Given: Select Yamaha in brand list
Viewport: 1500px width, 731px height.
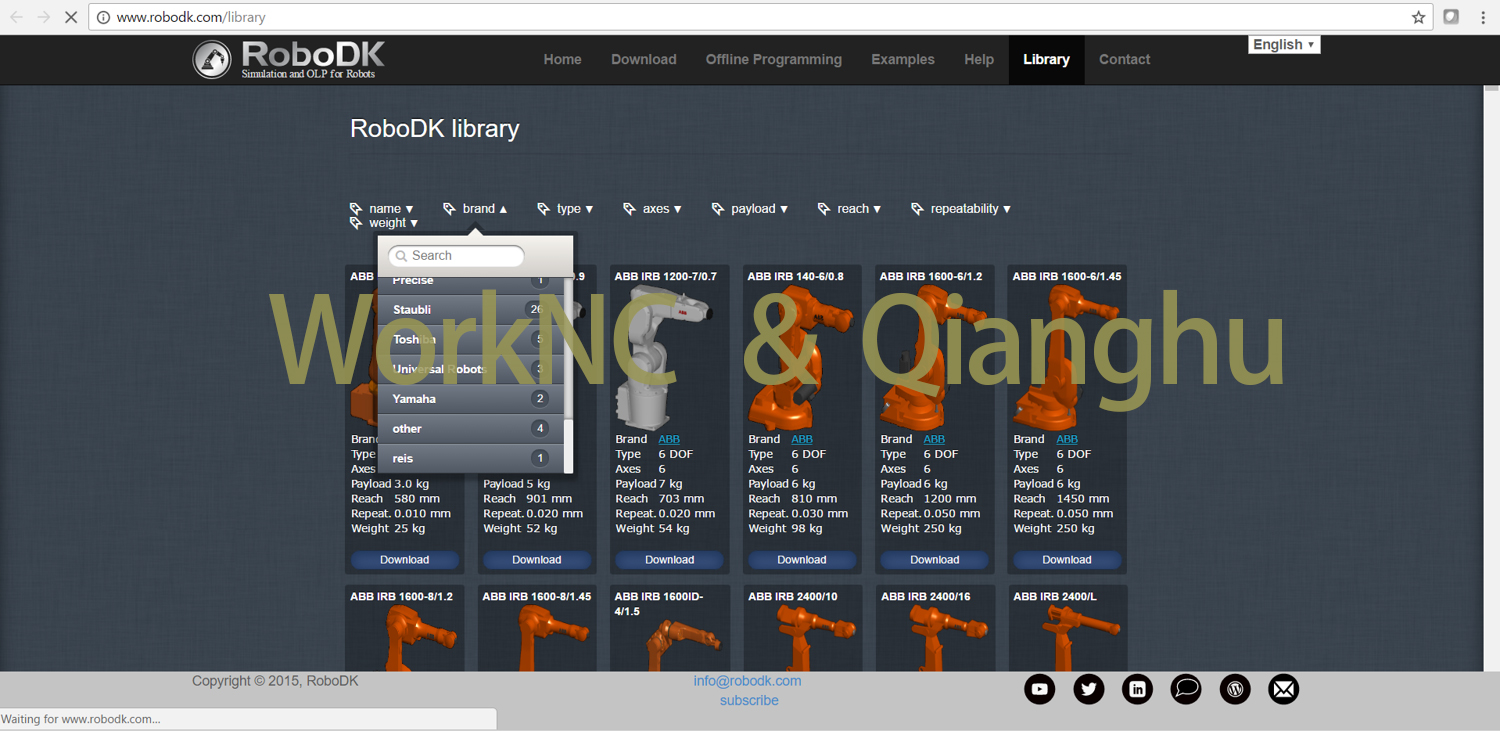Looking at the screenshot, I should [470, 399].
